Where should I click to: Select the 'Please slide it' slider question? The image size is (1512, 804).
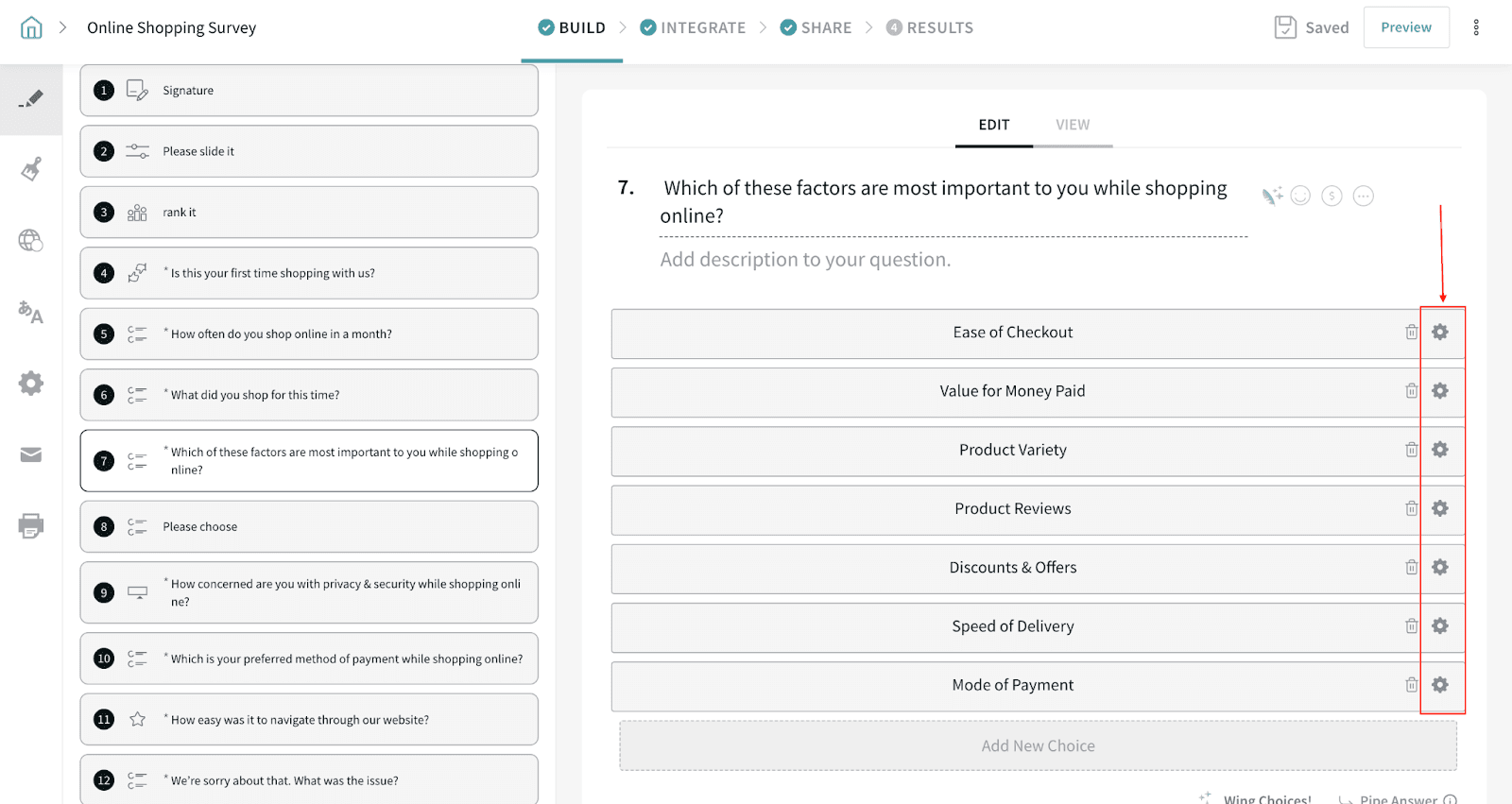(309, 151)
